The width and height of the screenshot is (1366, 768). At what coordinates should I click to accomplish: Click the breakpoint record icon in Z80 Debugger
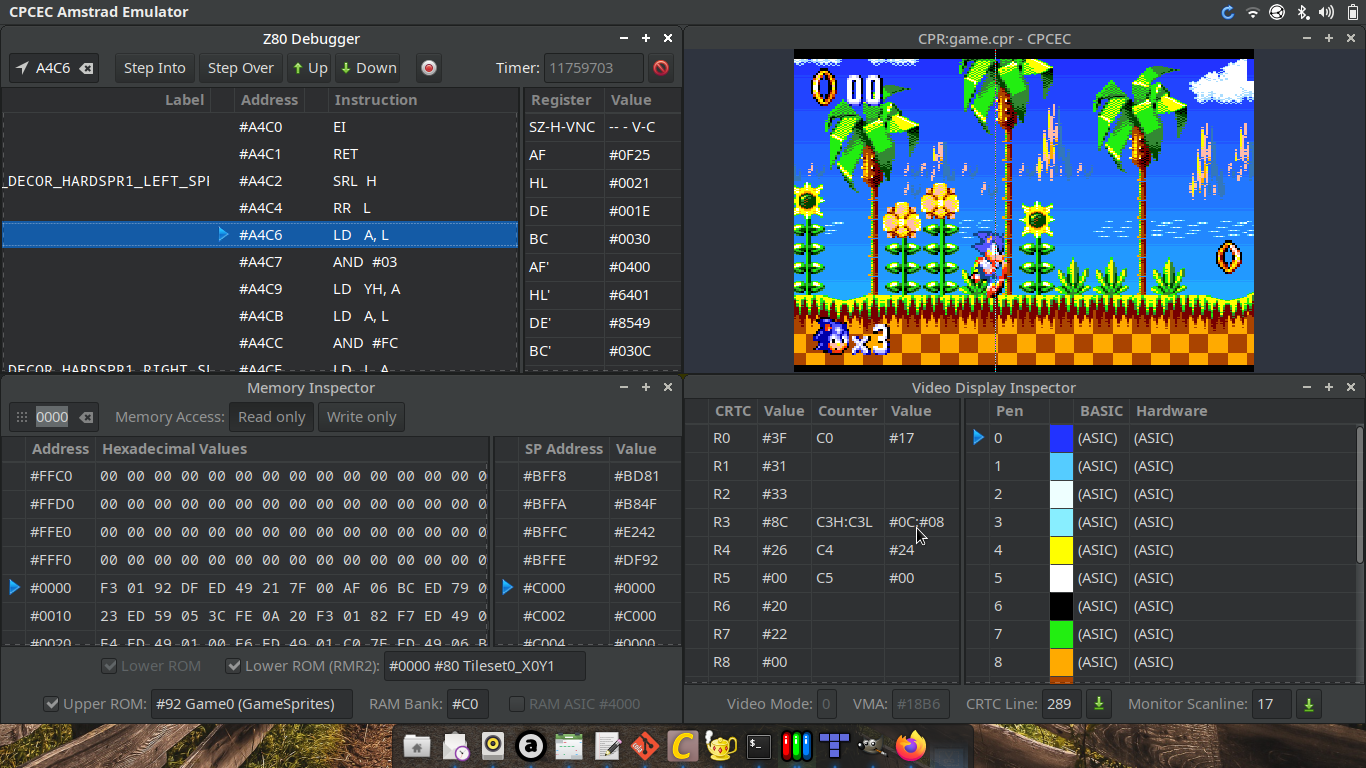[429, 68]
